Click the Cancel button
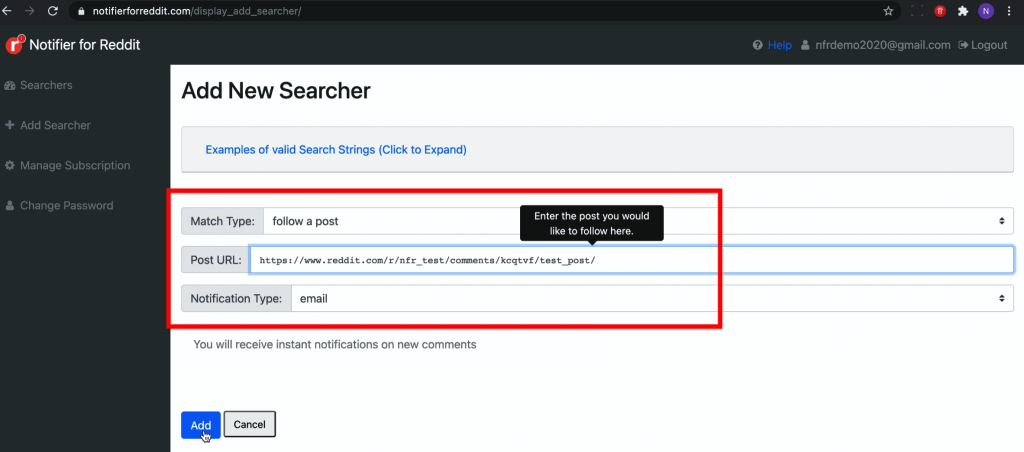 pyautogui.click(x=249, y=424)
